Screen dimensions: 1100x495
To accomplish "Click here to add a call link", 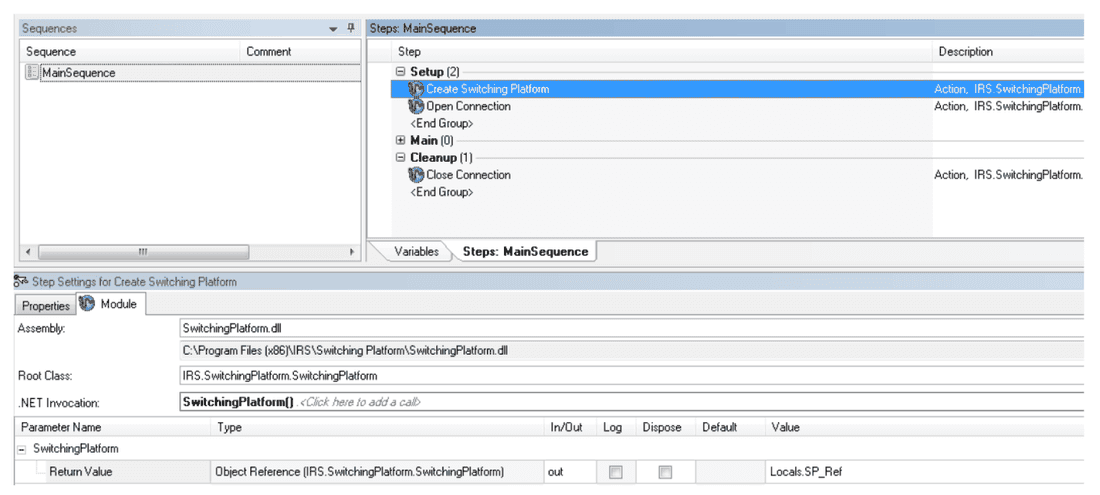I will click(360, 402).
